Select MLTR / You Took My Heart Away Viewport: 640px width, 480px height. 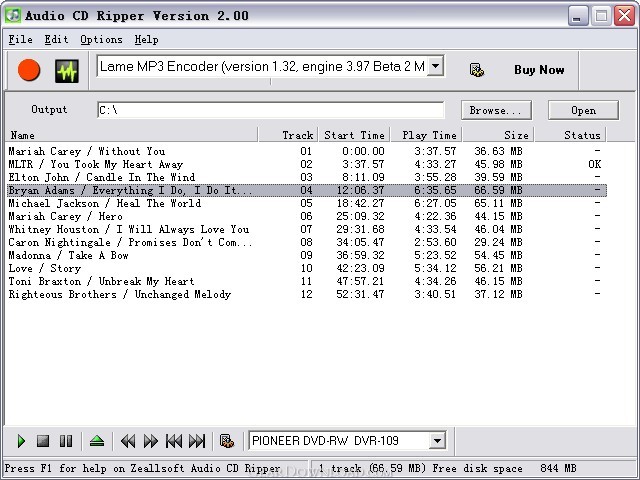(x=306, y=164)
